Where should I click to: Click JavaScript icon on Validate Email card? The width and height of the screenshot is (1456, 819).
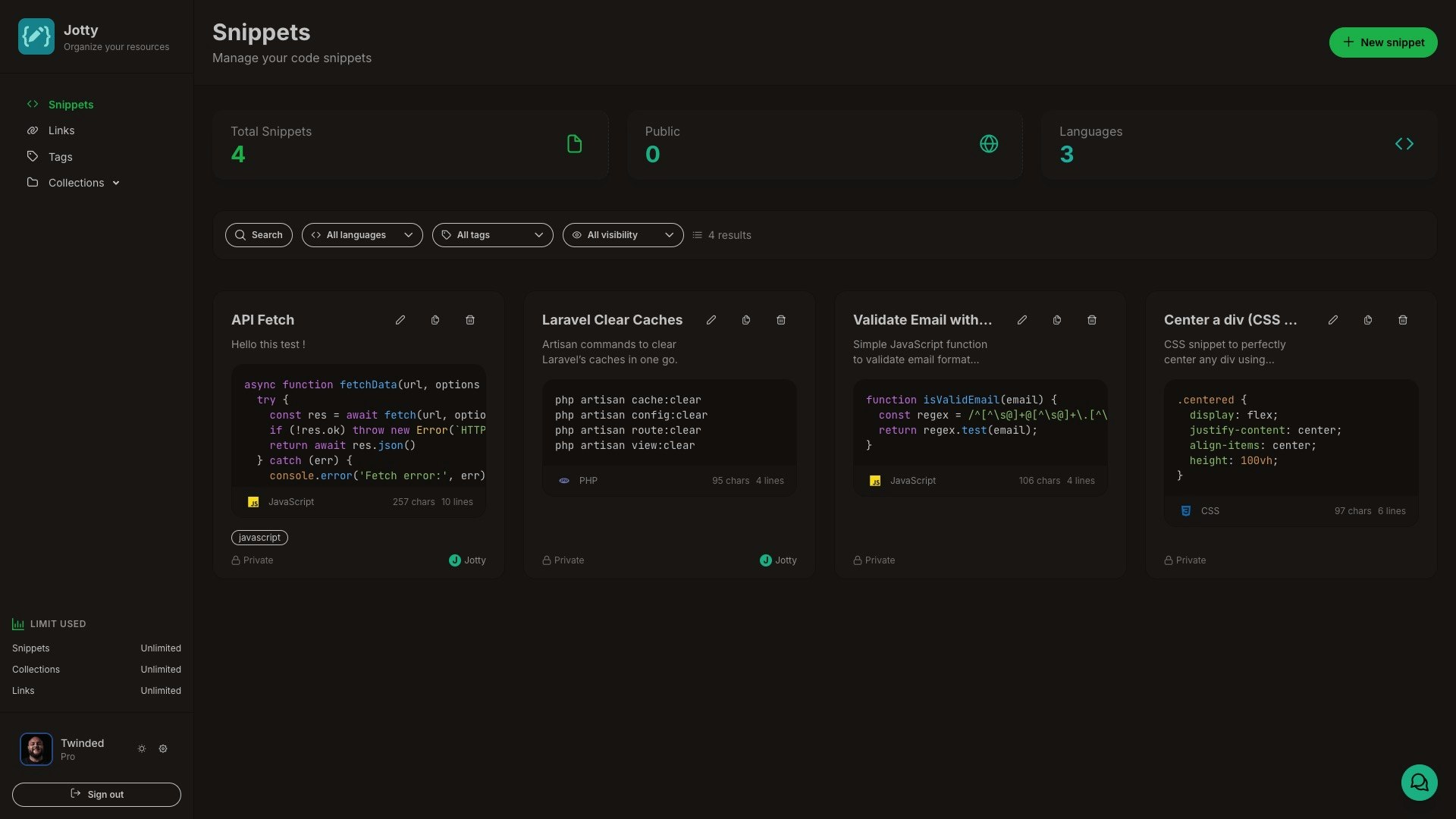click(x=875, y=481)
